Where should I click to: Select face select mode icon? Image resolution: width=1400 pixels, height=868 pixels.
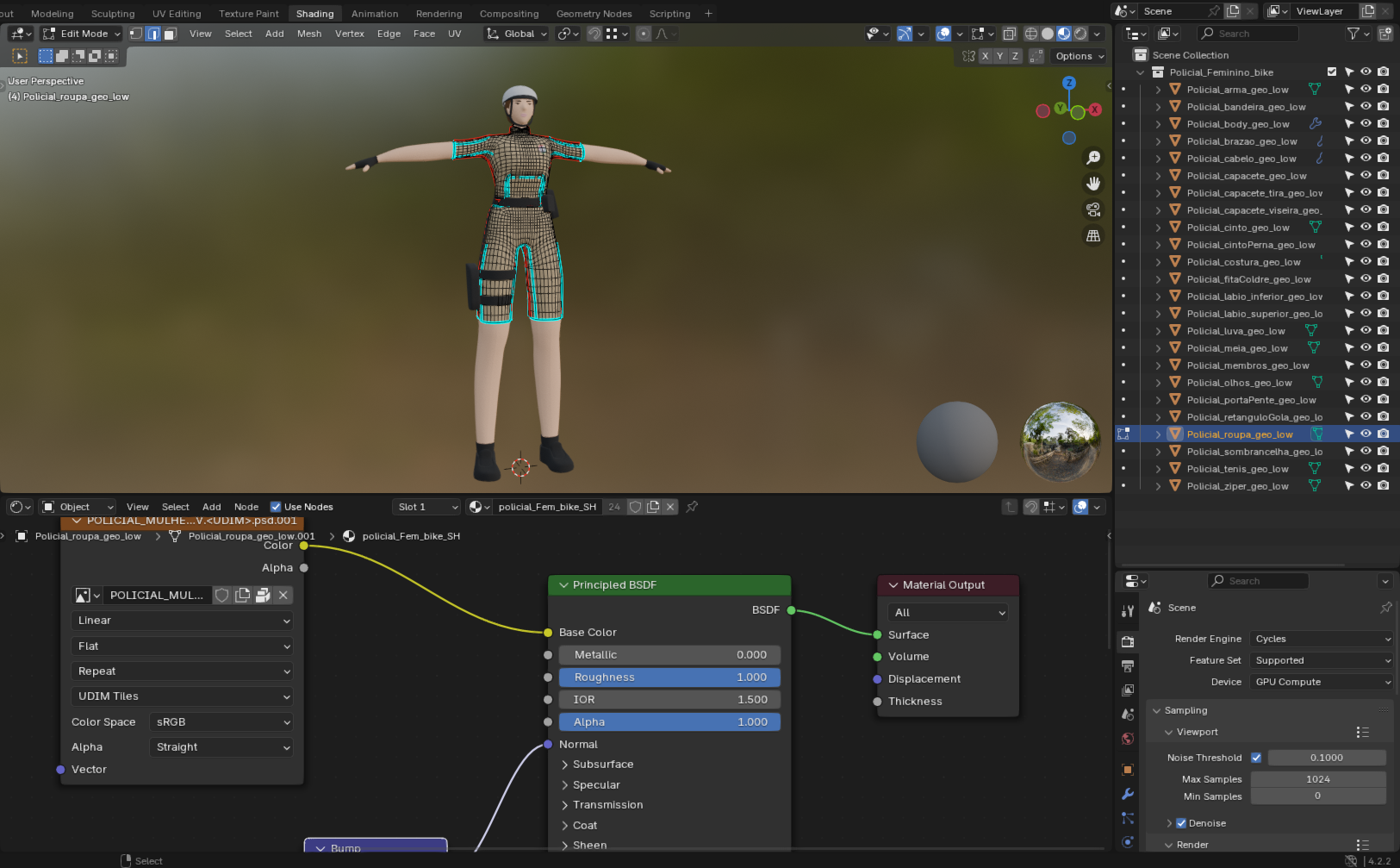170,34
